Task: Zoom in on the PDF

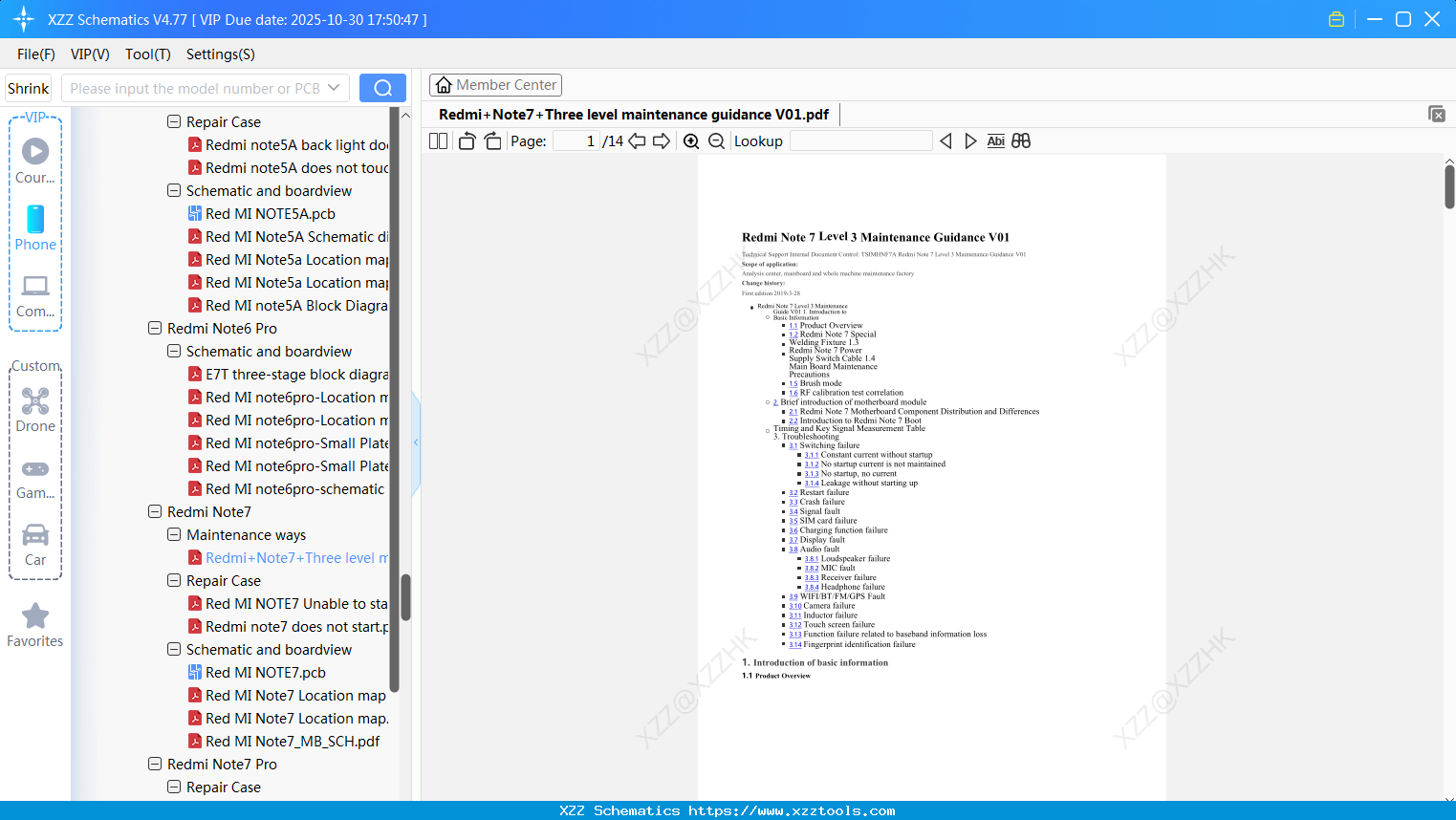Action: tap(691, 141)
